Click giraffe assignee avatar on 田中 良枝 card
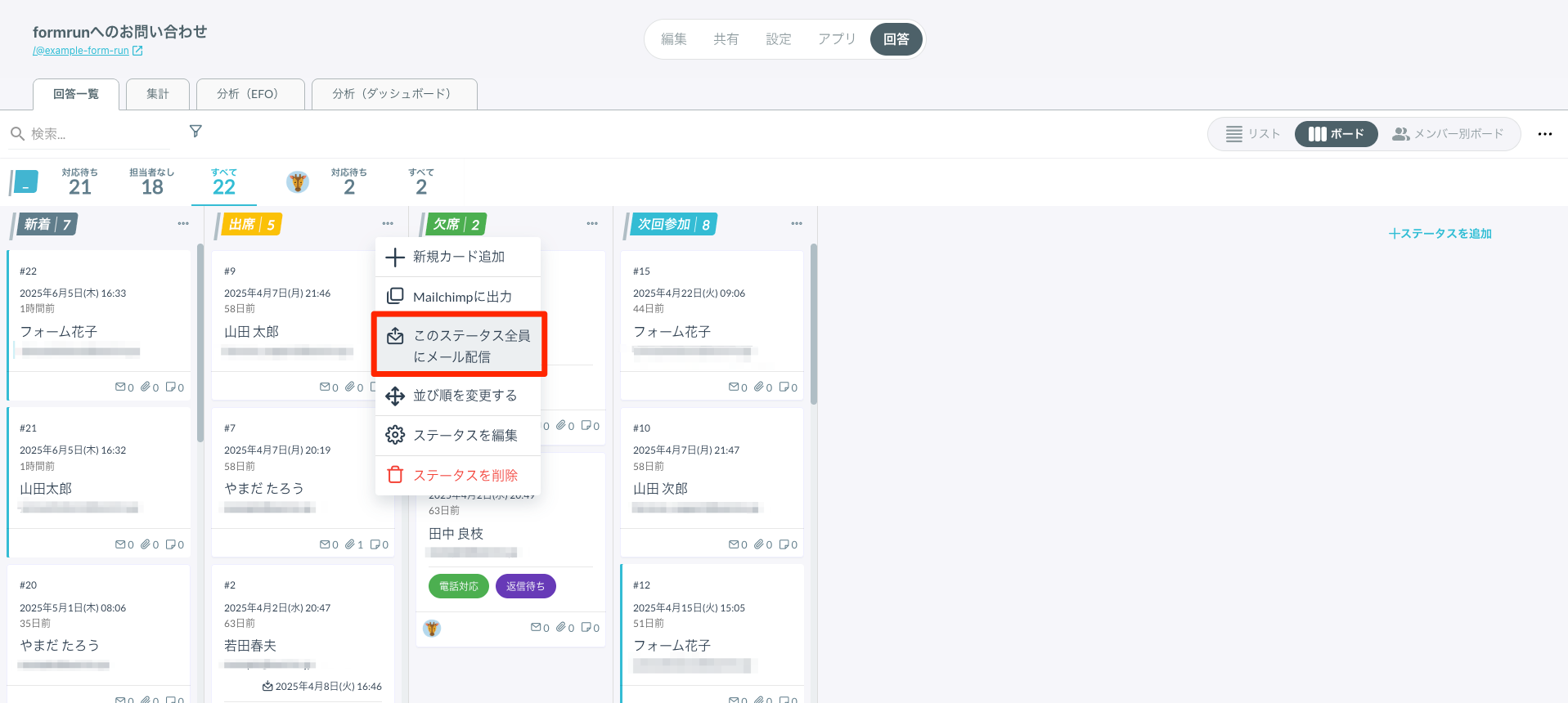1568x703 pixels. point(432,628)
